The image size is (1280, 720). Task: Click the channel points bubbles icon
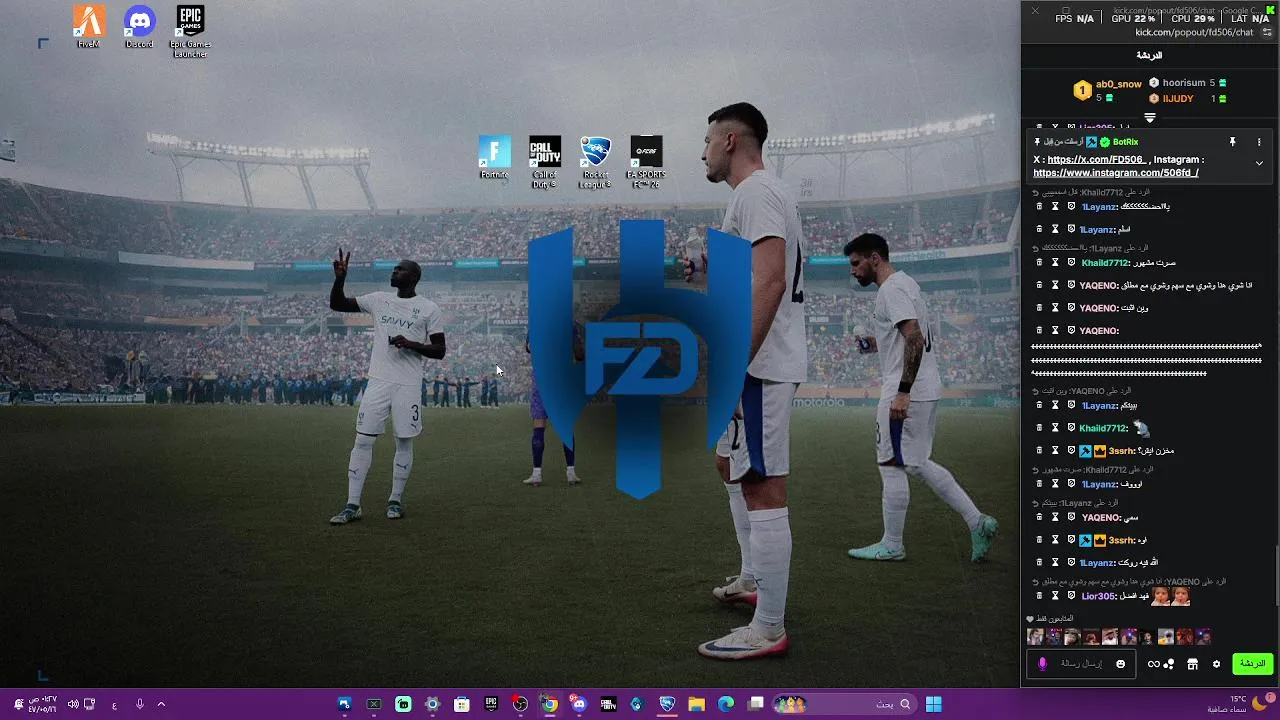coord(1169,664)
